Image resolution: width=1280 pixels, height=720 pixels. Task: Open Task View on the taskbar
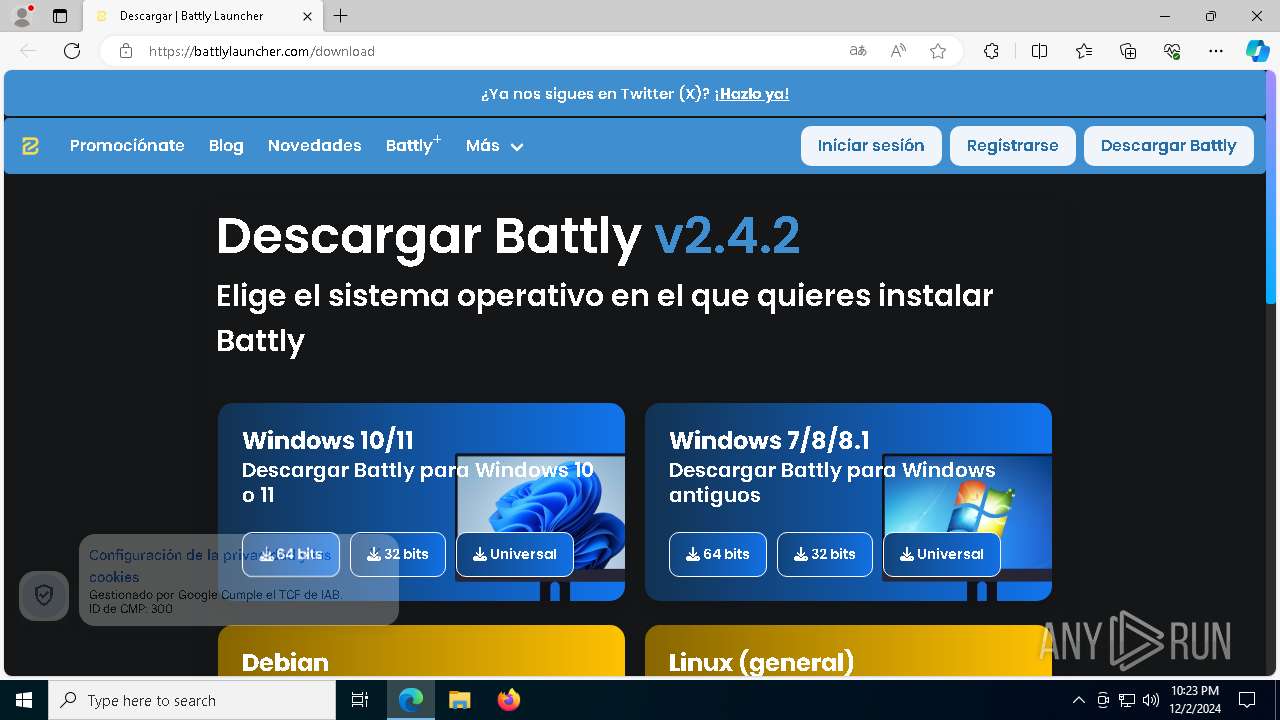(x=360, y=700)
